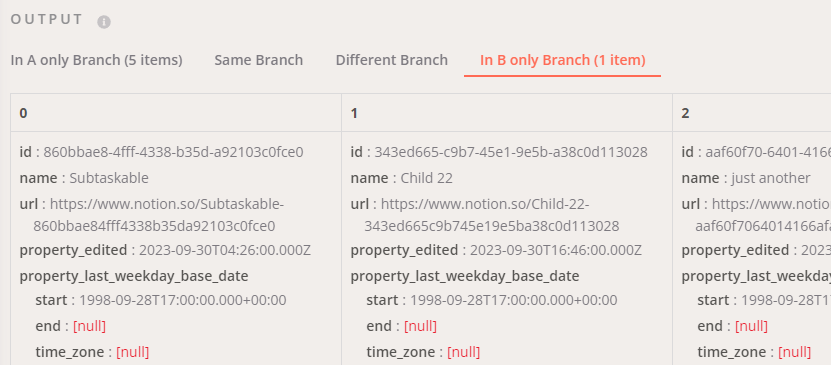This screenshot has height=365, width=831.
Task: Click the OUTPUT panel heading
Action: tap(47, 20)
